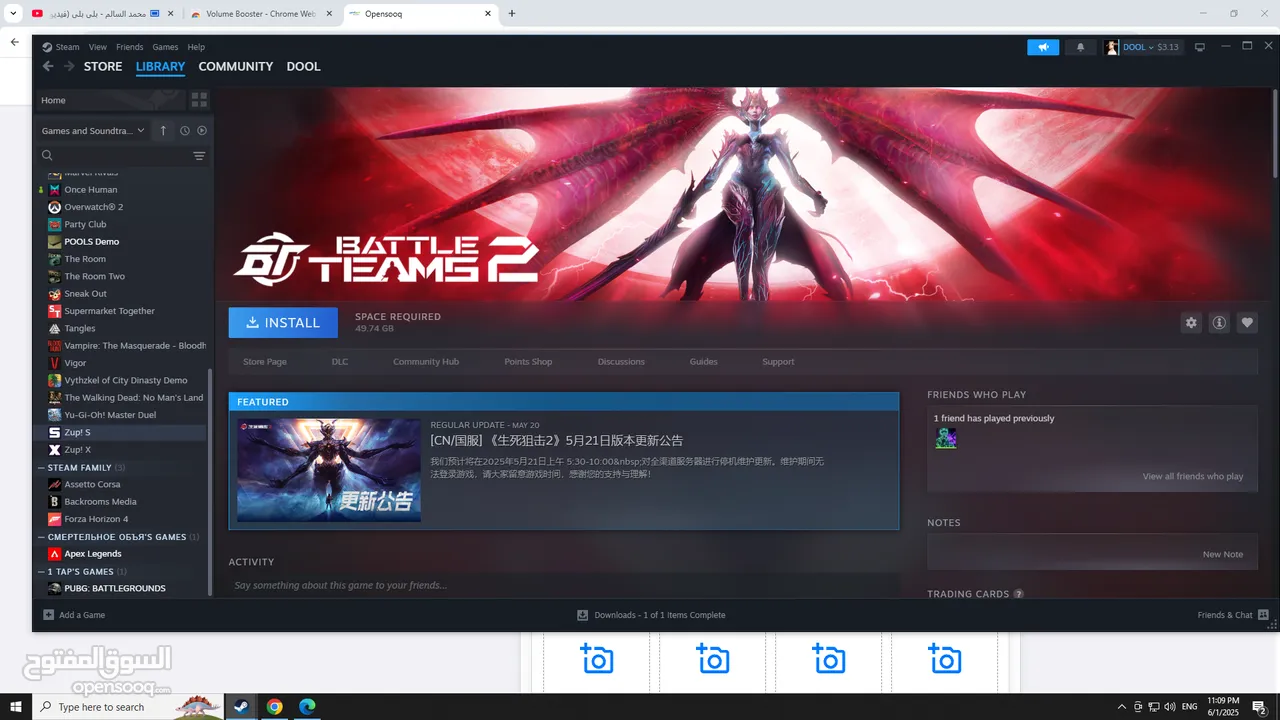The width and height of the screenshot is (1280, 720).
Task: Collapse the СМЕРТЕЛЬНОЕ ОБЪЯ'S GAMES category
Action: click(43, 537)
